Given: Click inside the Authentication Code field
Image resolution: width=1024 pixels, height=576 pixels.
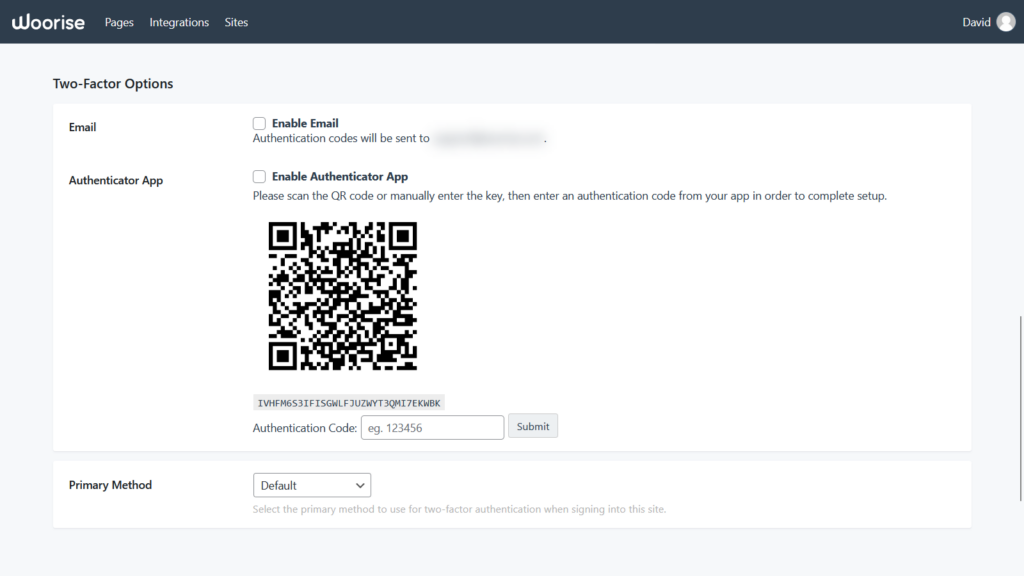Looking at the screenshot, I should pyautogui.click(x=432, y=427).
